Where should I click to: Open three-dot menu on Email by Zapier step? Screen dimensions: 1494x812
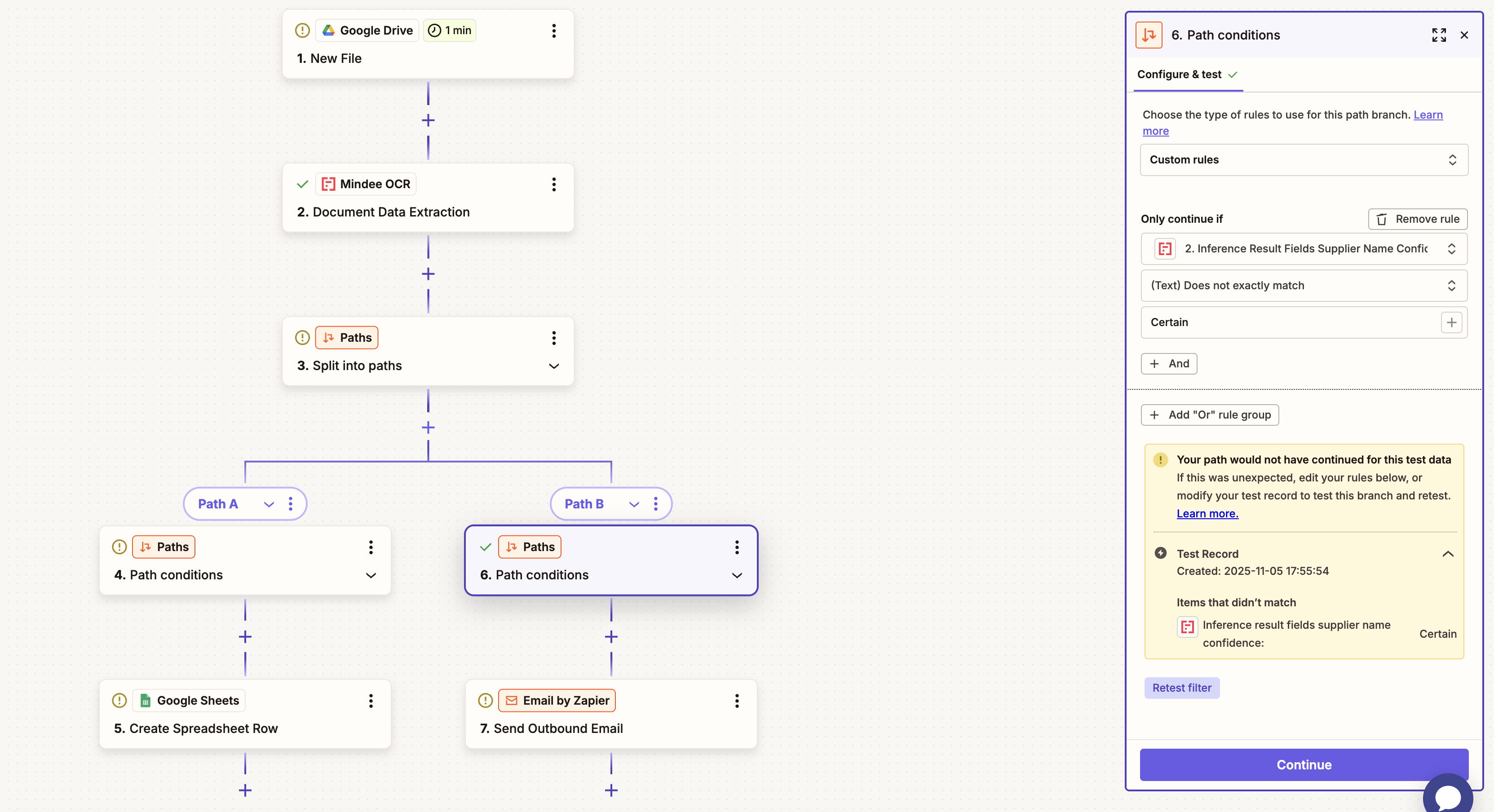(737, 701)
